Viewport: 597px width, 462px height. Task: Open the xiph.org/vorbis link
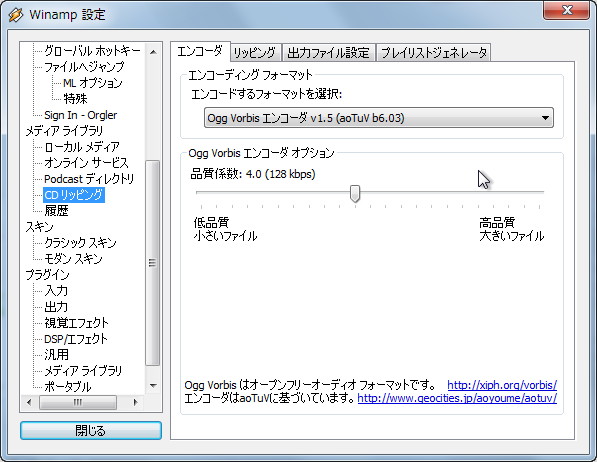tap(502, 385)
